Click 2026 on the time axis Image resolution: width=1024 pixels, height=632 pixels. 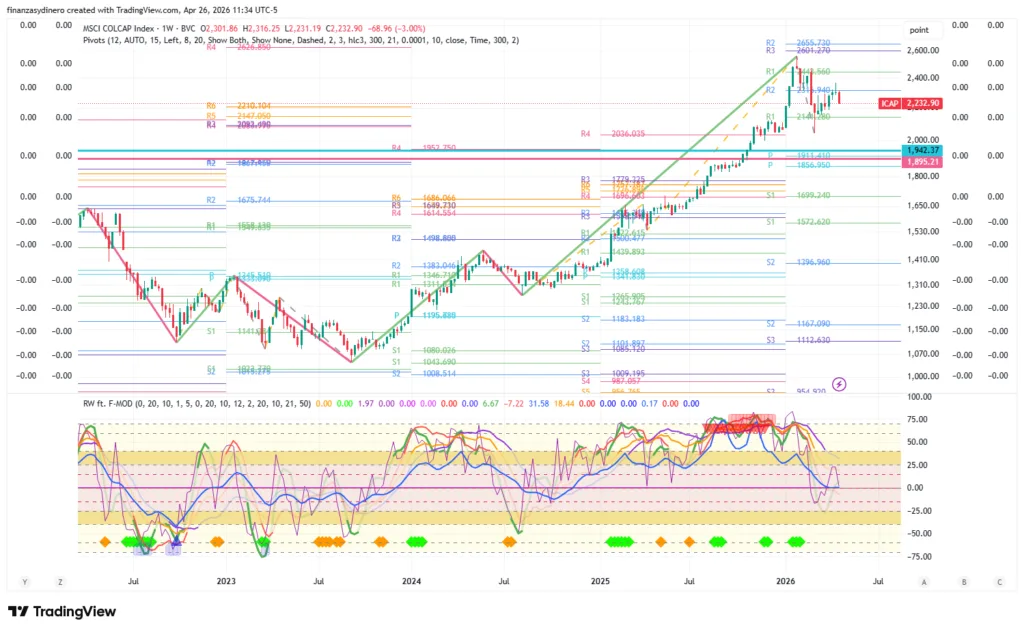[x=786, y=580]
